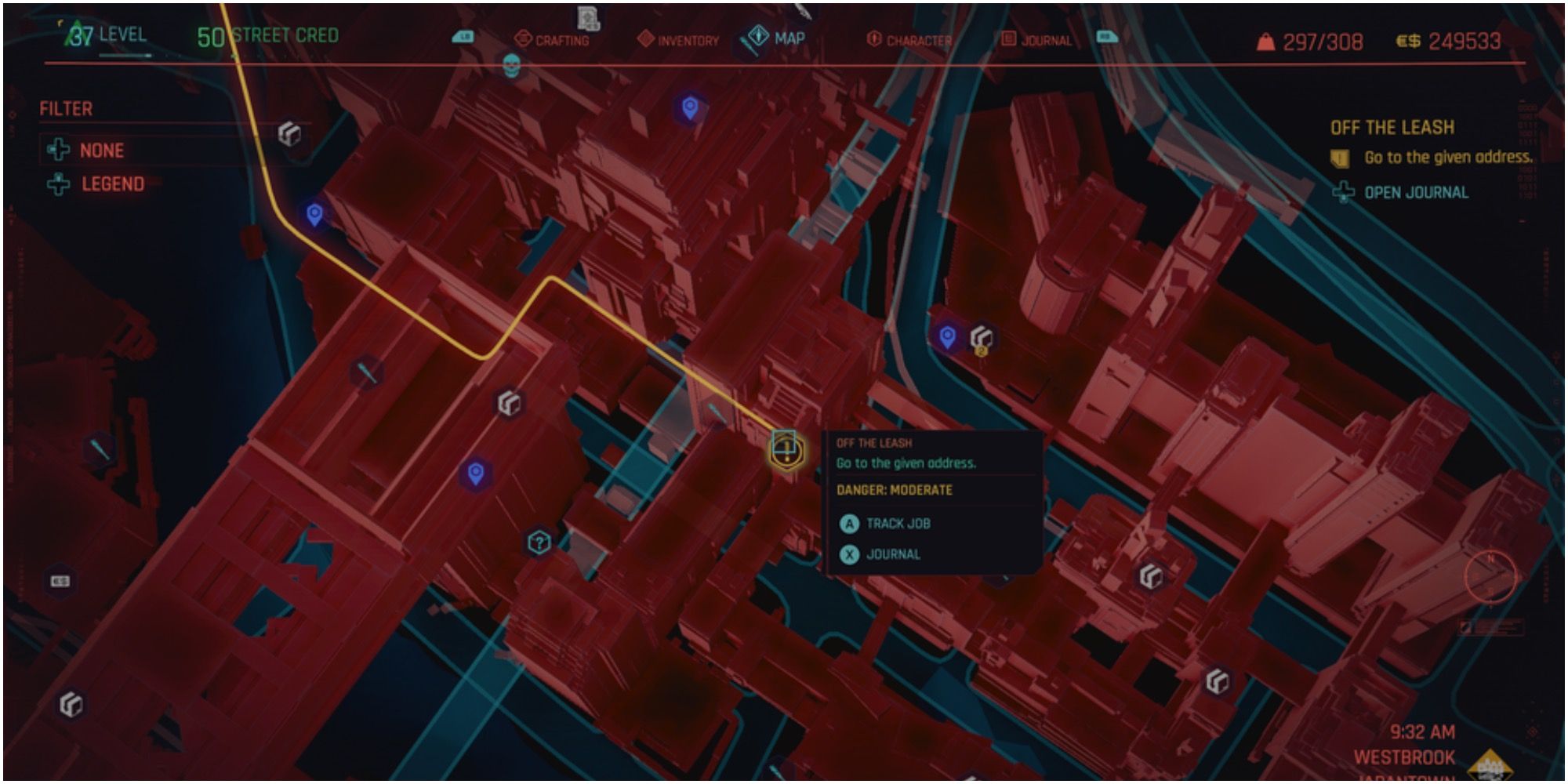Click the cube icon beside the NONE filter

pos(289,134)
